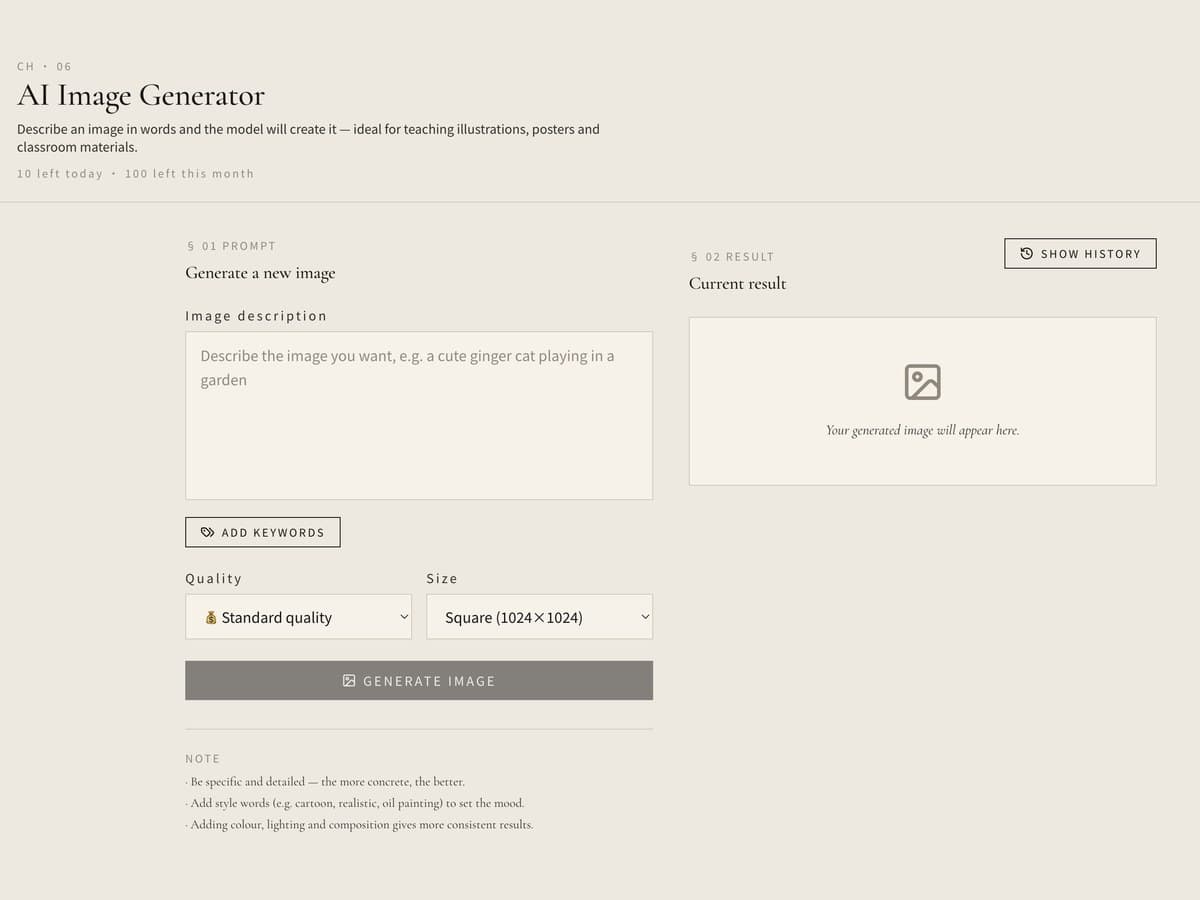Click 'Your generated image will appear here' text
The width and height of the screenshot is (1200, 900).
(922, 431)
